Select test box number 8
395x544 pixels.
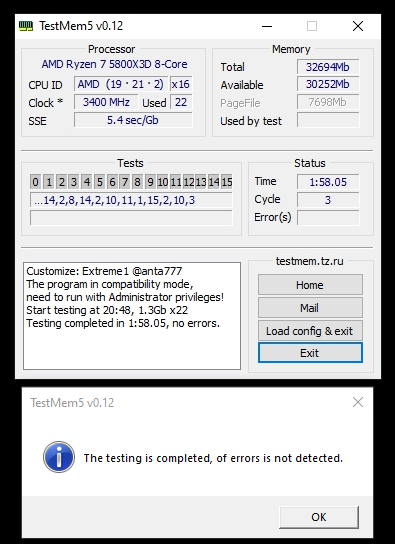(x=138, y=182)
